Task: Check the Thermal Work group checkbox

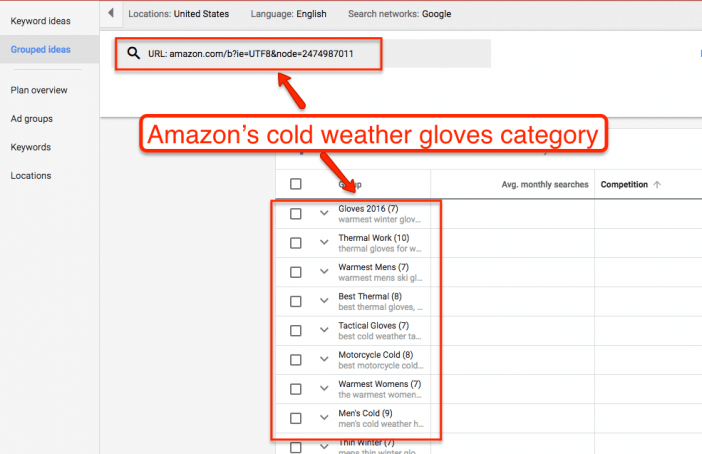Action: click(x=295, y=243)
